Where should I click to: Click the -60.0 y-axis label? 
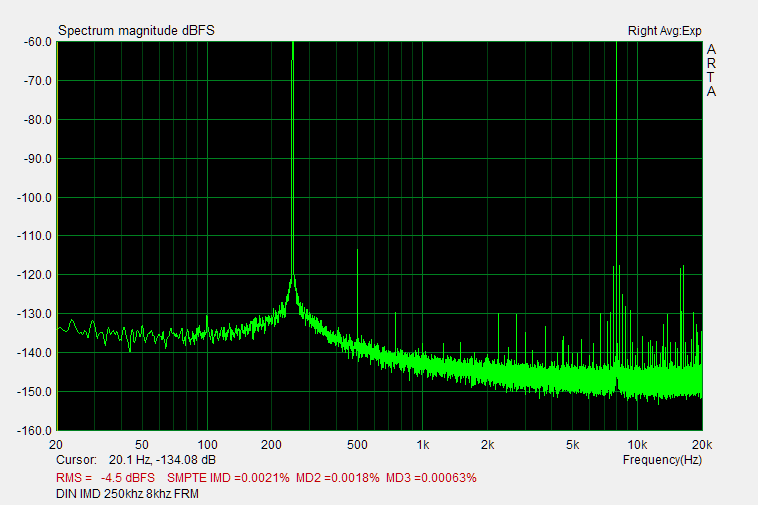37,42
